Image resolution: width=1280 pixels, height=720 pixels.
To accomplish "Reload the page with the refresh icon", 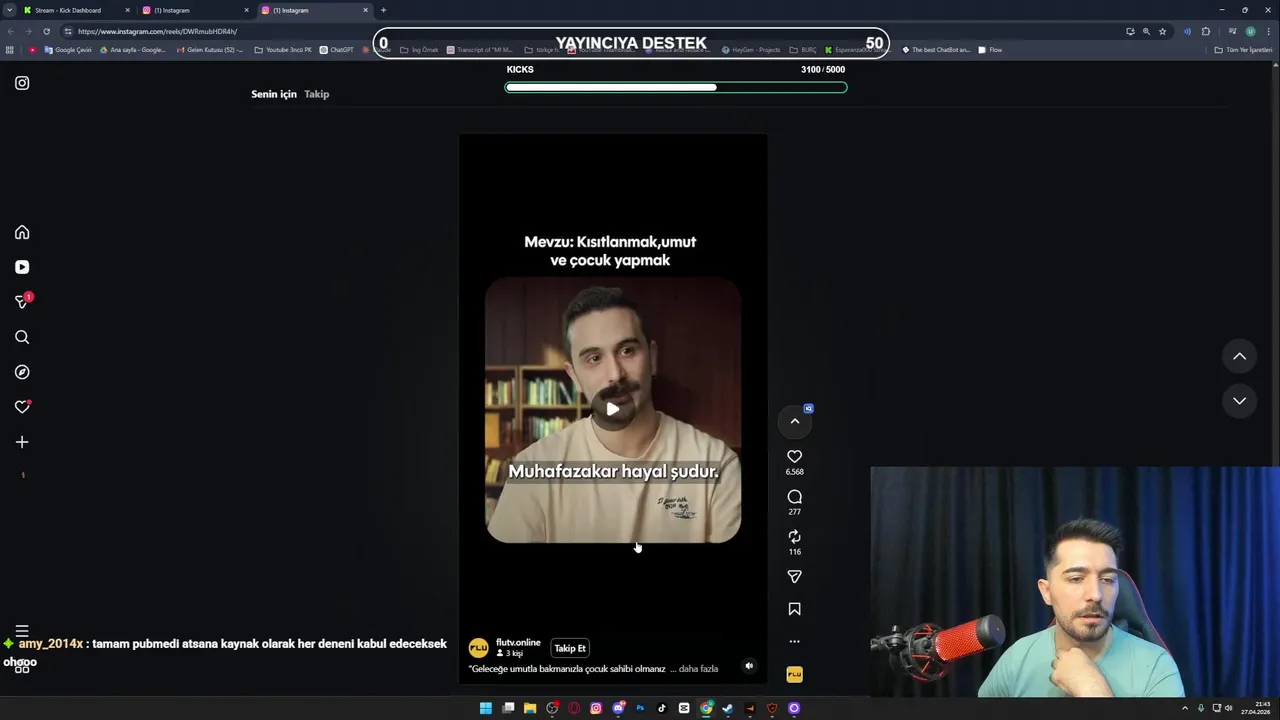I will click(46, 31).
